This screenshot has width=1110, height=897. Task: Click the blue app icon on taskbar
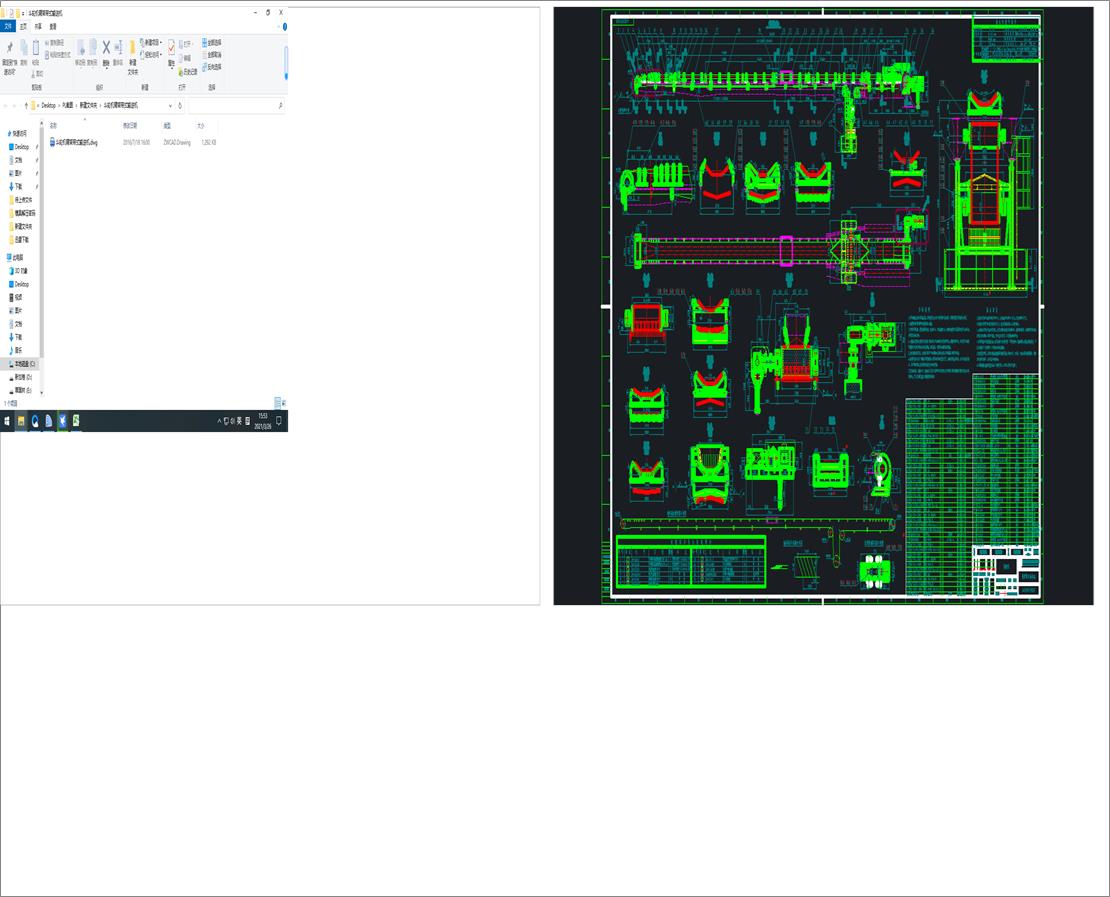[62, 421]
